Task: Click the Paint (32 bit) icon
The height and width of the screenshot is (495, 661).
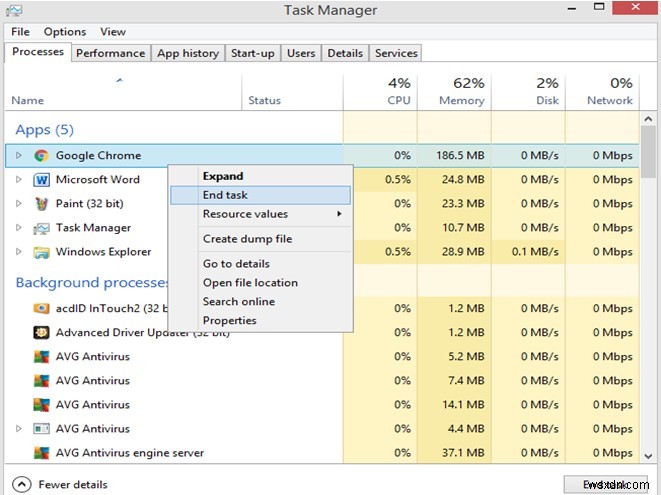Action: pos(41,204)
